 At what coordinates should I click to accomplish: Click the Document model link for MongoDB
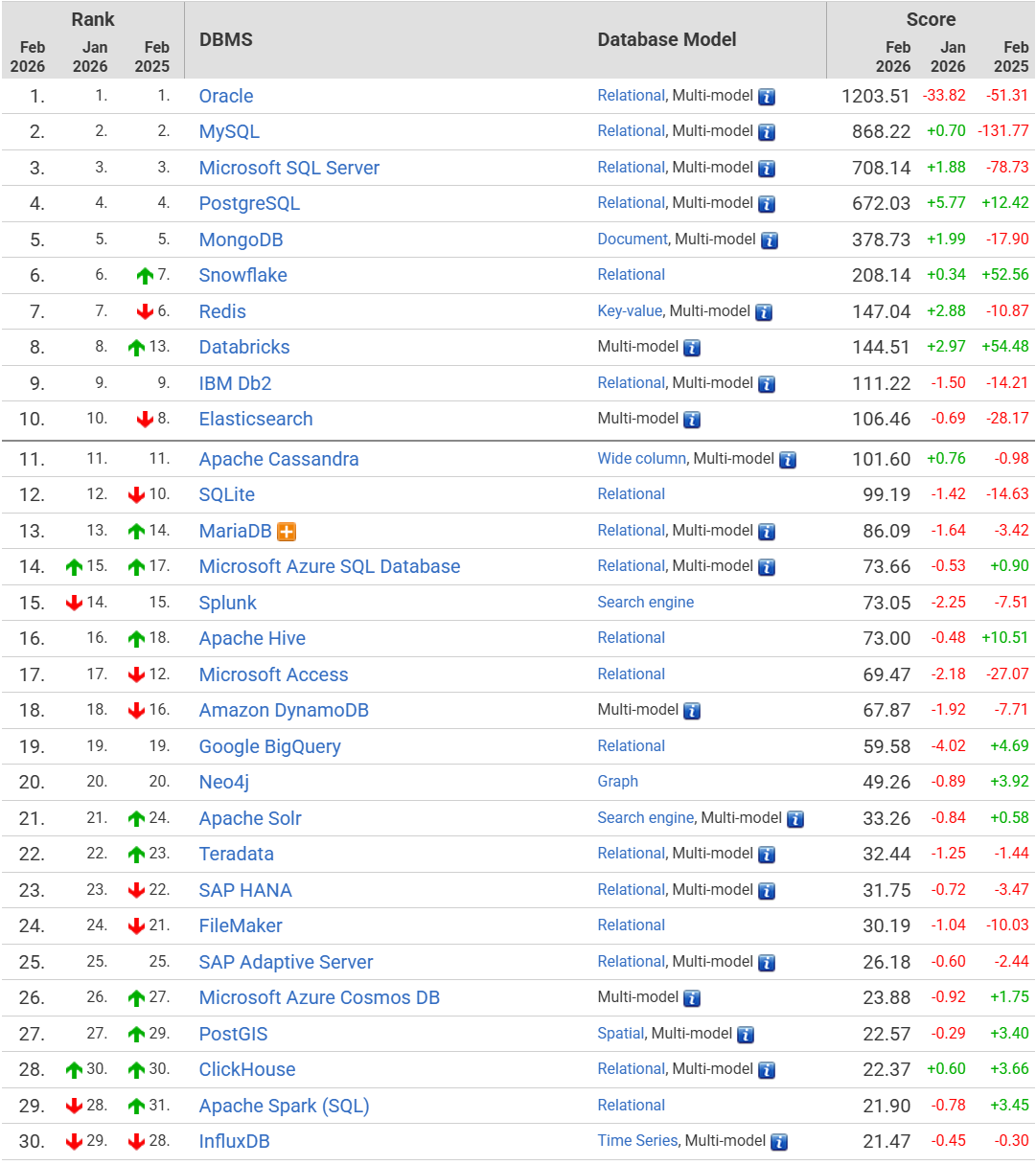[633, 240]
